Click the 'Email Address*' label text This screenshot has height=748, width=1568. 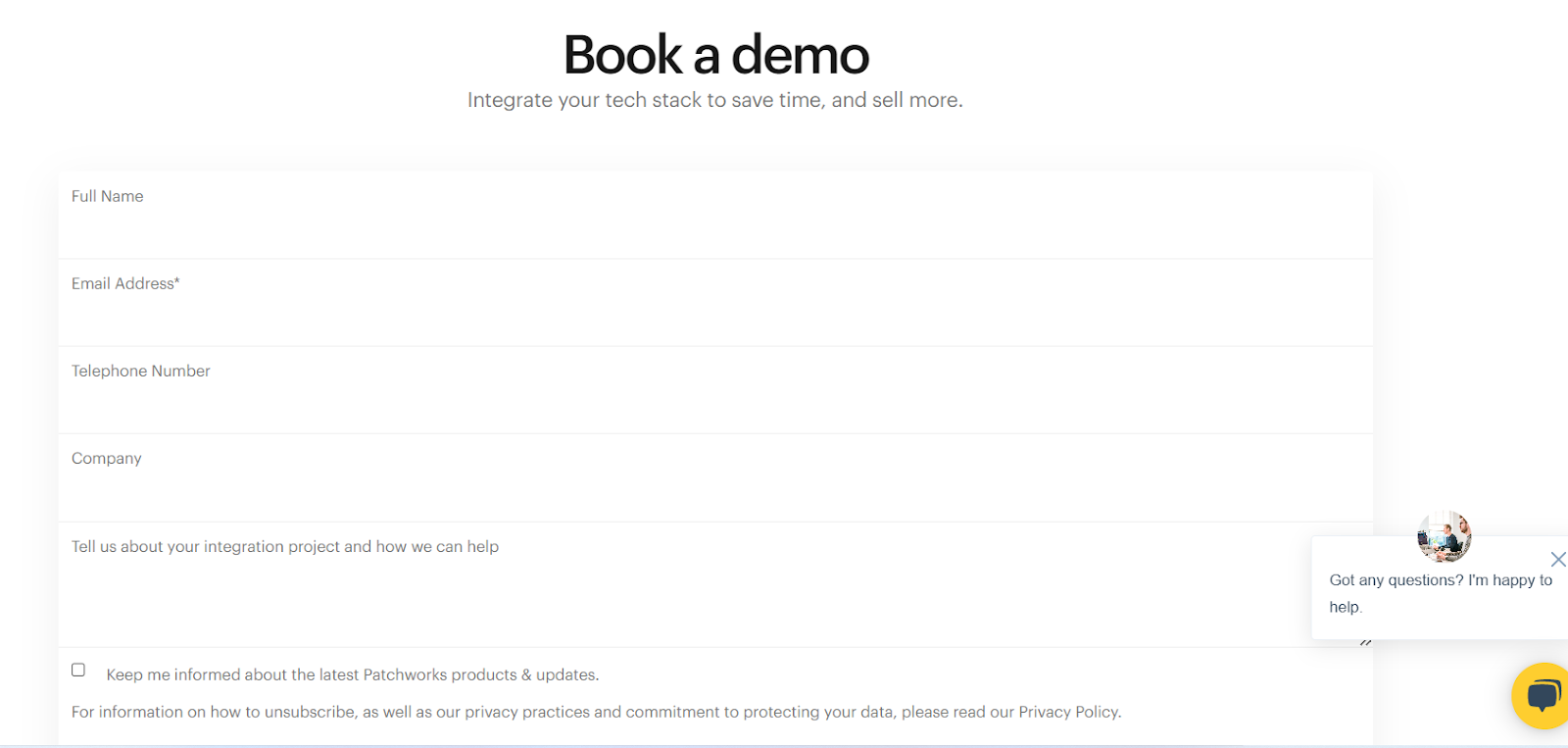(x=125, y=283)
